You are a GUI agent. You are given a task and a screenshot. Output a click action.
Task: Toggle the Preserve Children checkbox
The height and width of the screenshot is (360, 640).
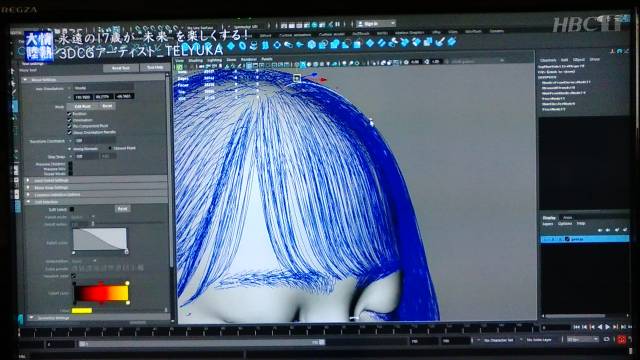70,164
